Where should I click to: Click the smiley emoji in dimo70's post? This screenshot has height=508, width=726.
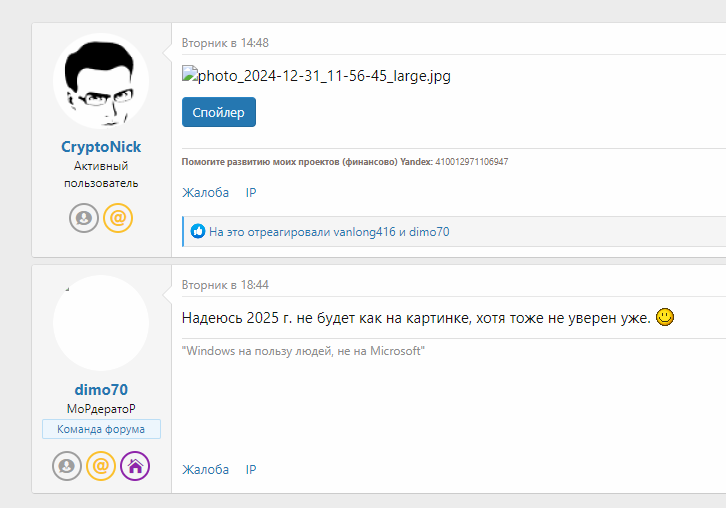tap(665, 317)
